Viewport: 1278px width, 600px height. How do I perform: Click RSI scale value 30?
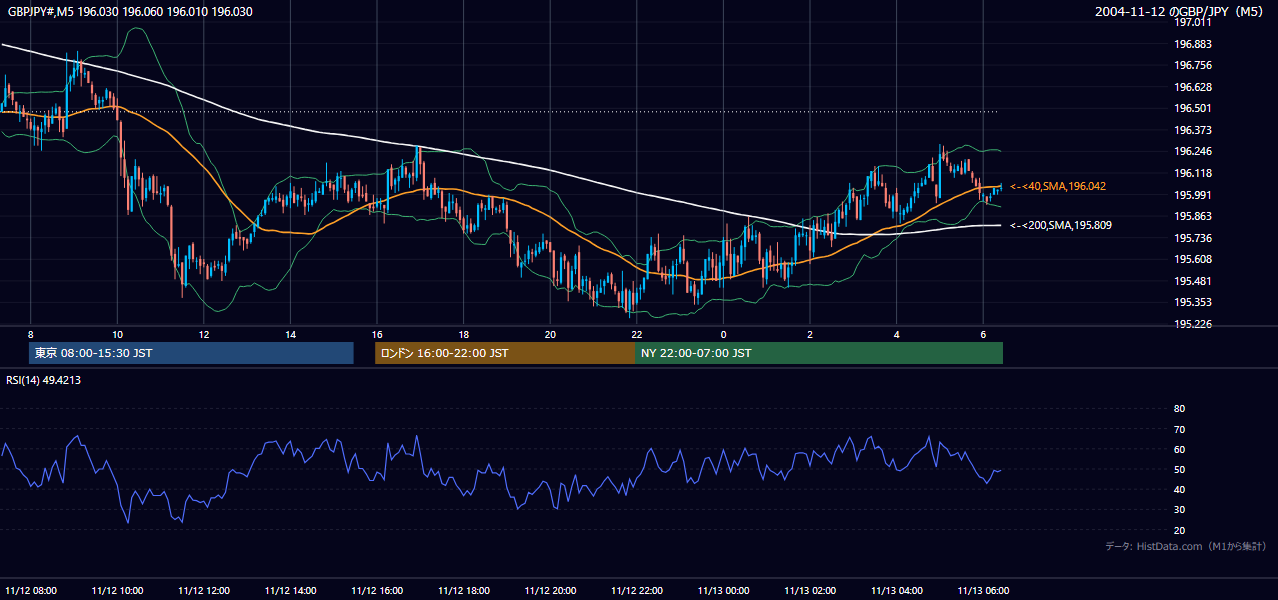pyautogui.click(x=1179, y=509)
